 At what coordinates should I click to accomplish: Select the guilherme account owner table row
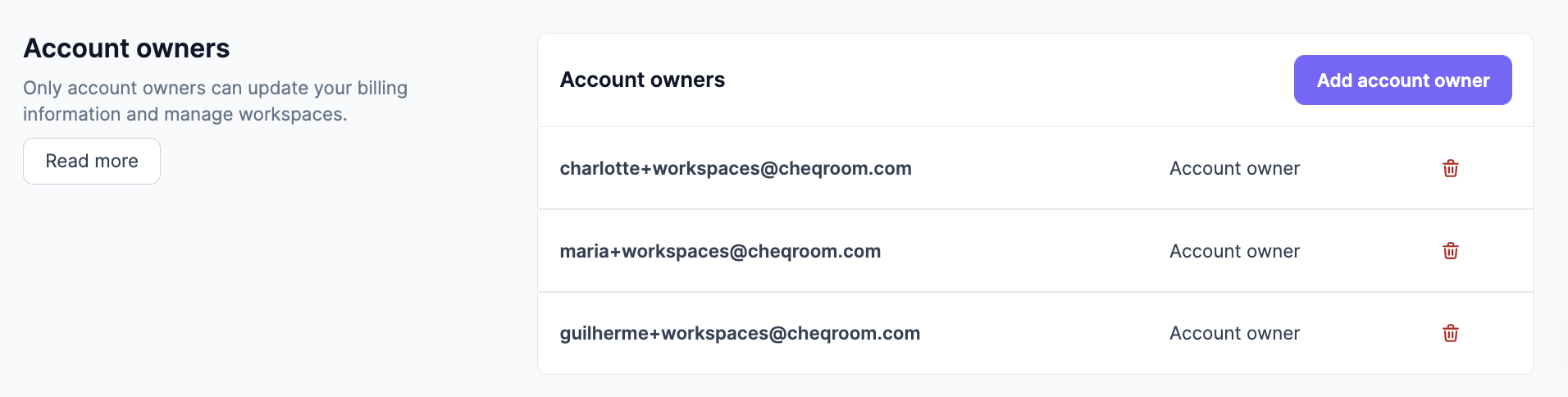1036,333
